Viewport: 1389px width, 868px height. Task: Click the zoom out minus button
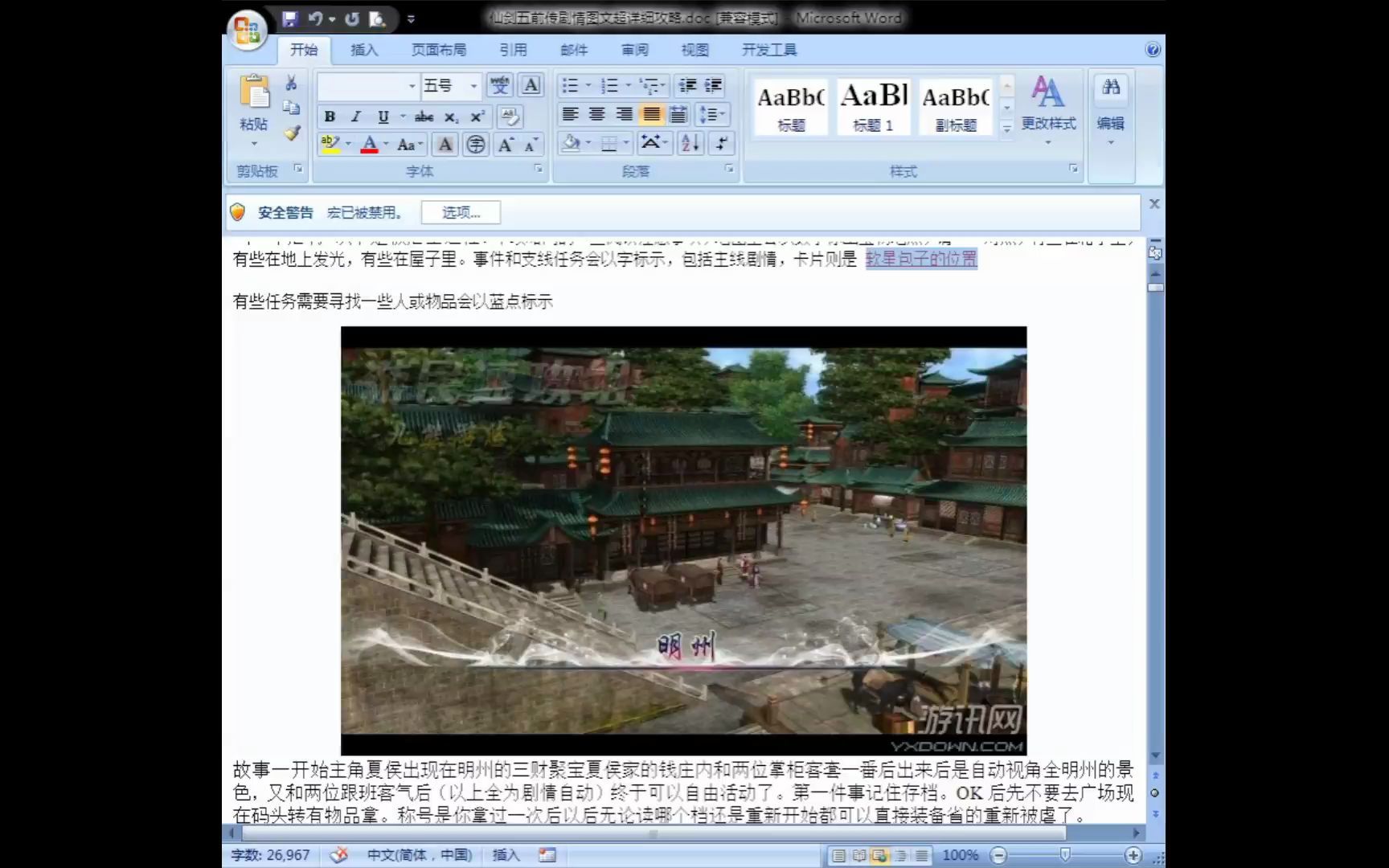998,855
